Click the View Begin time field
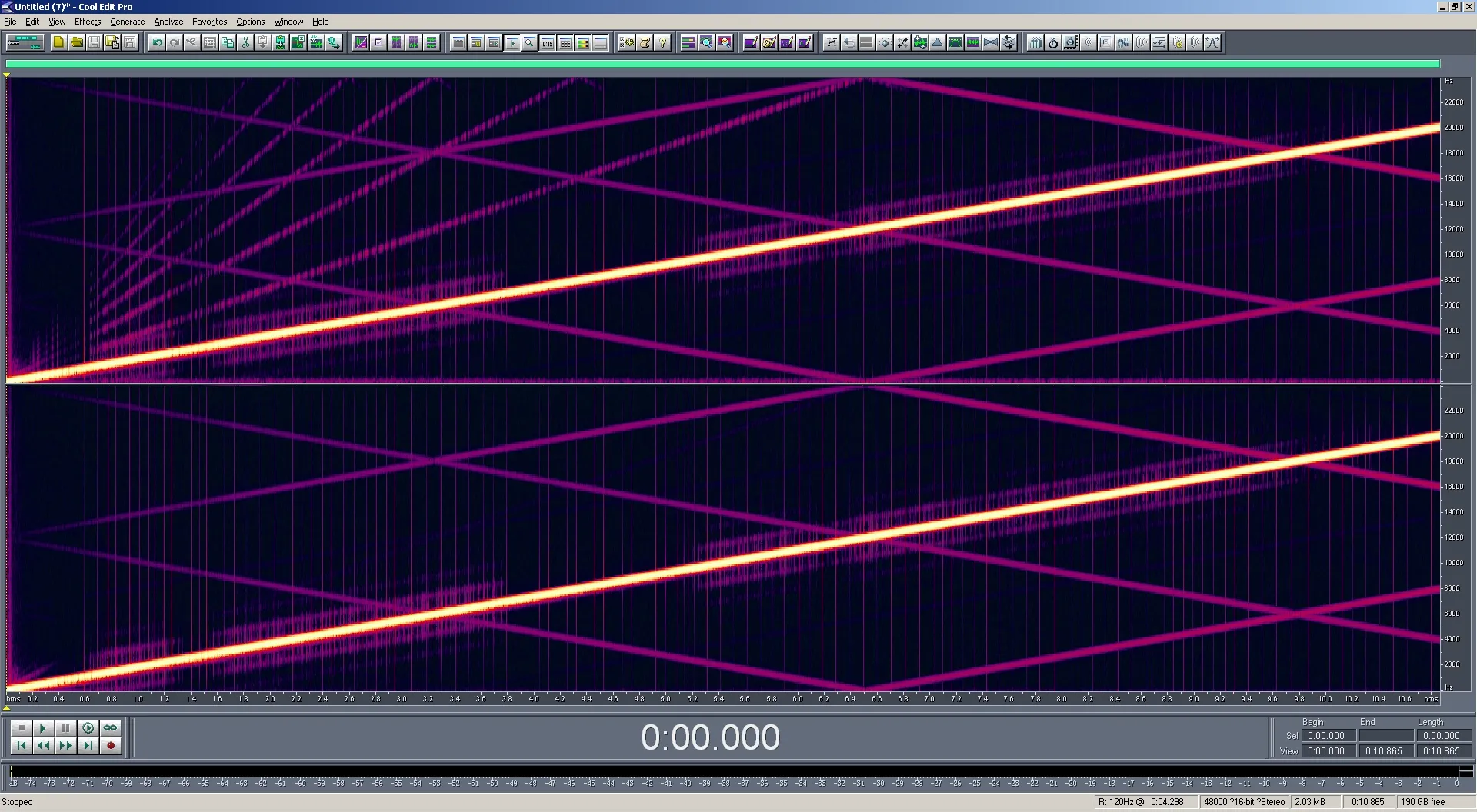This screenshot has width=1477, height=812. [1328, 751]
